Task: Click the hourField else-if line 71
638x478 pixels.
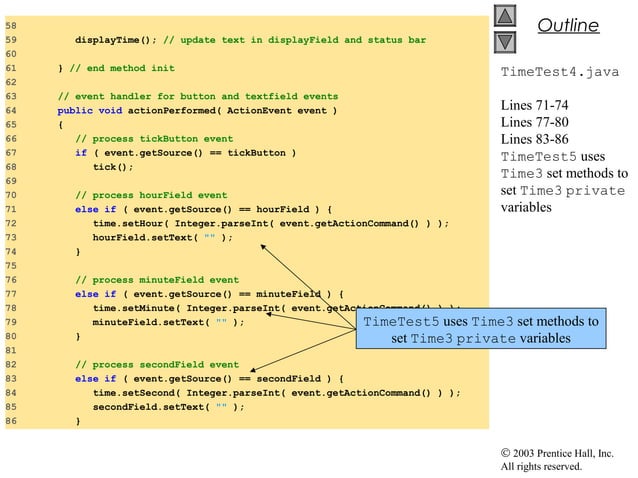Action: (203, 210)
